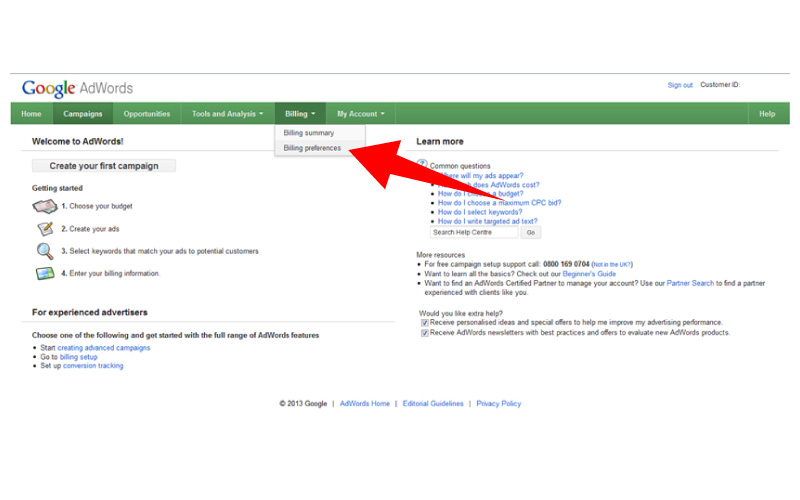
Task: Switch to Opportunities tab
Action: coord(147,114)
